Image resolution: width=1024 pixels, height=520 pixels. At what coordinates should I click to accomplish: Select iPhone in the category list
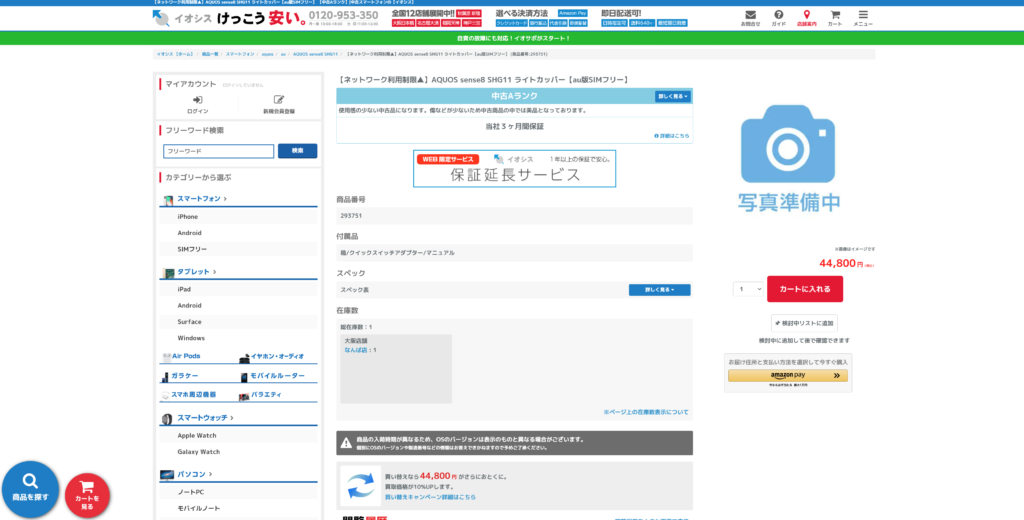click(188, 216)
